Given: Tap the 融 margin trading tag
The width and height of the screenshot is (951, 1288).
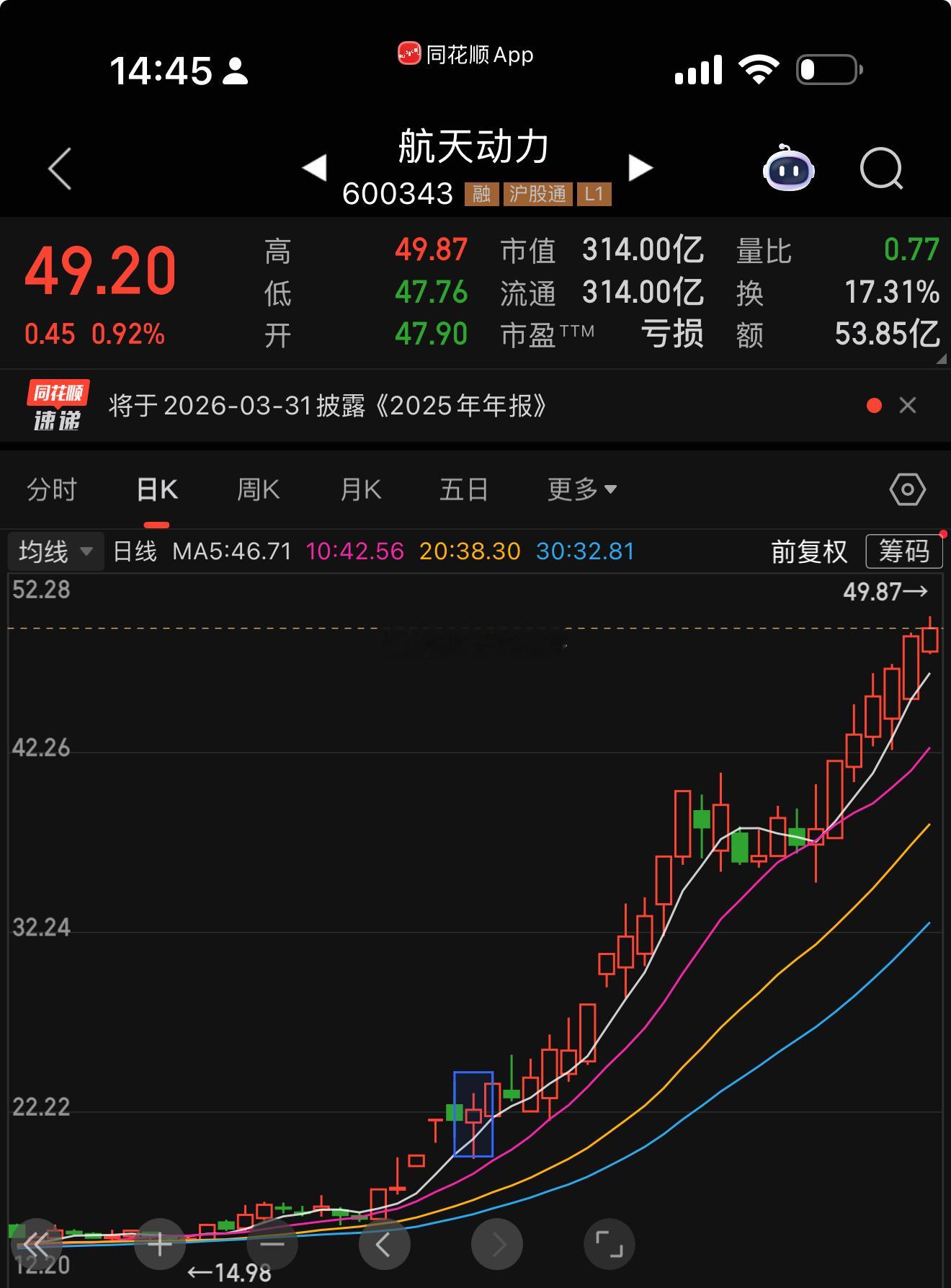Looking at the screenshot, I should (x=482, y=194).
